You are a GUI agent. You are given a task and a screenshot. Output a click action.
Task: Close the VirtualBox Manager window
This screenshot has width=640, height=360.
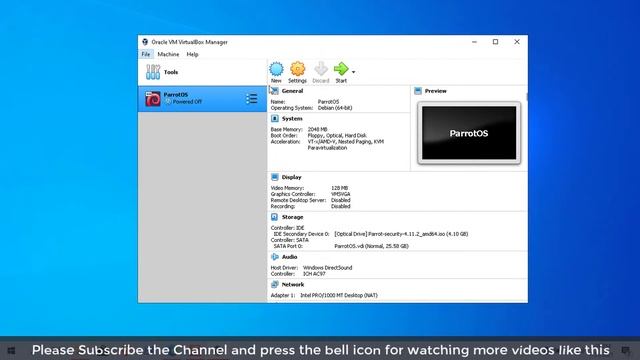517,42
